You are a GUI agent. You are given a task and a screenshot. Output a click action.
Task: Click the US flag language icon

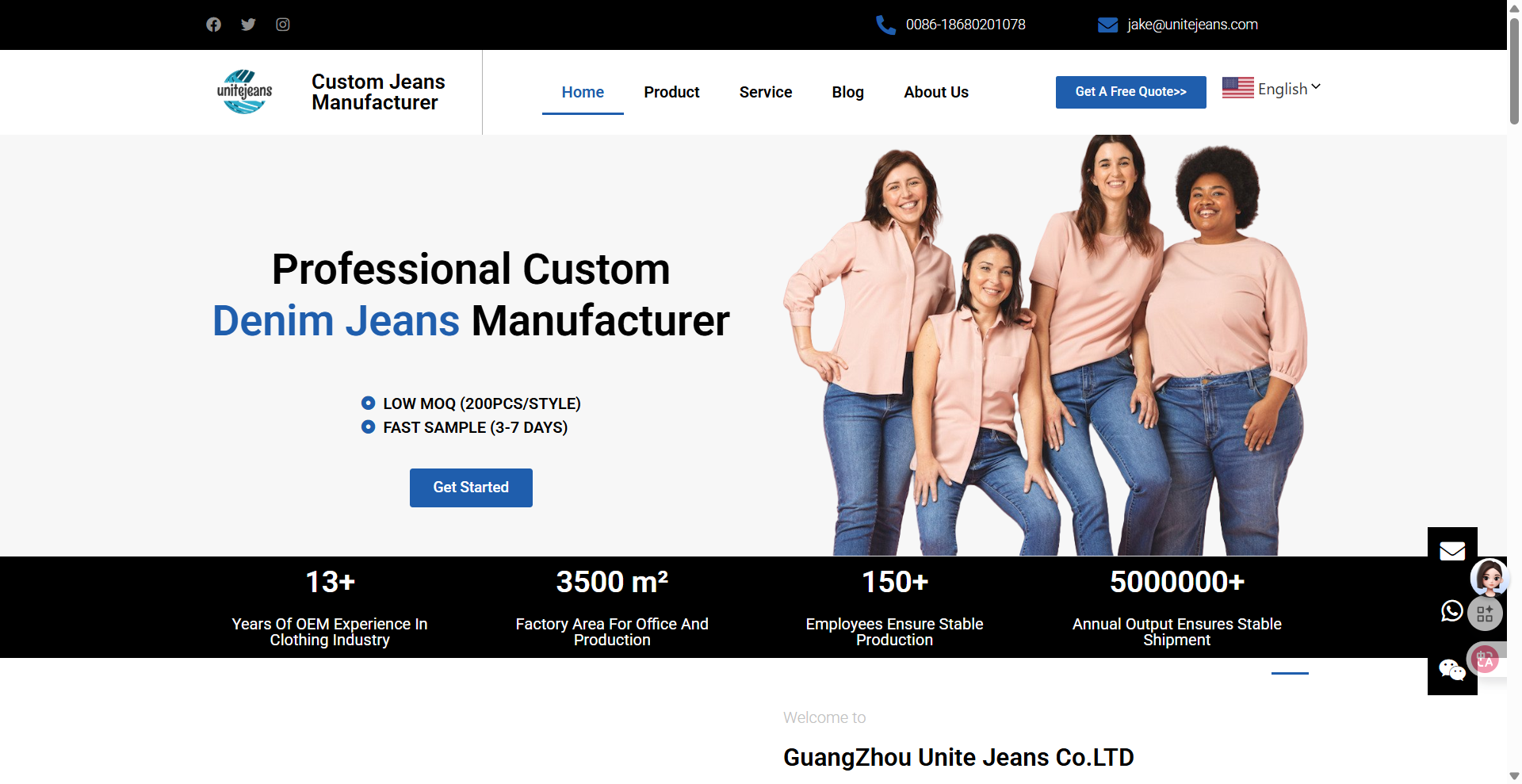coord(1237,88)
